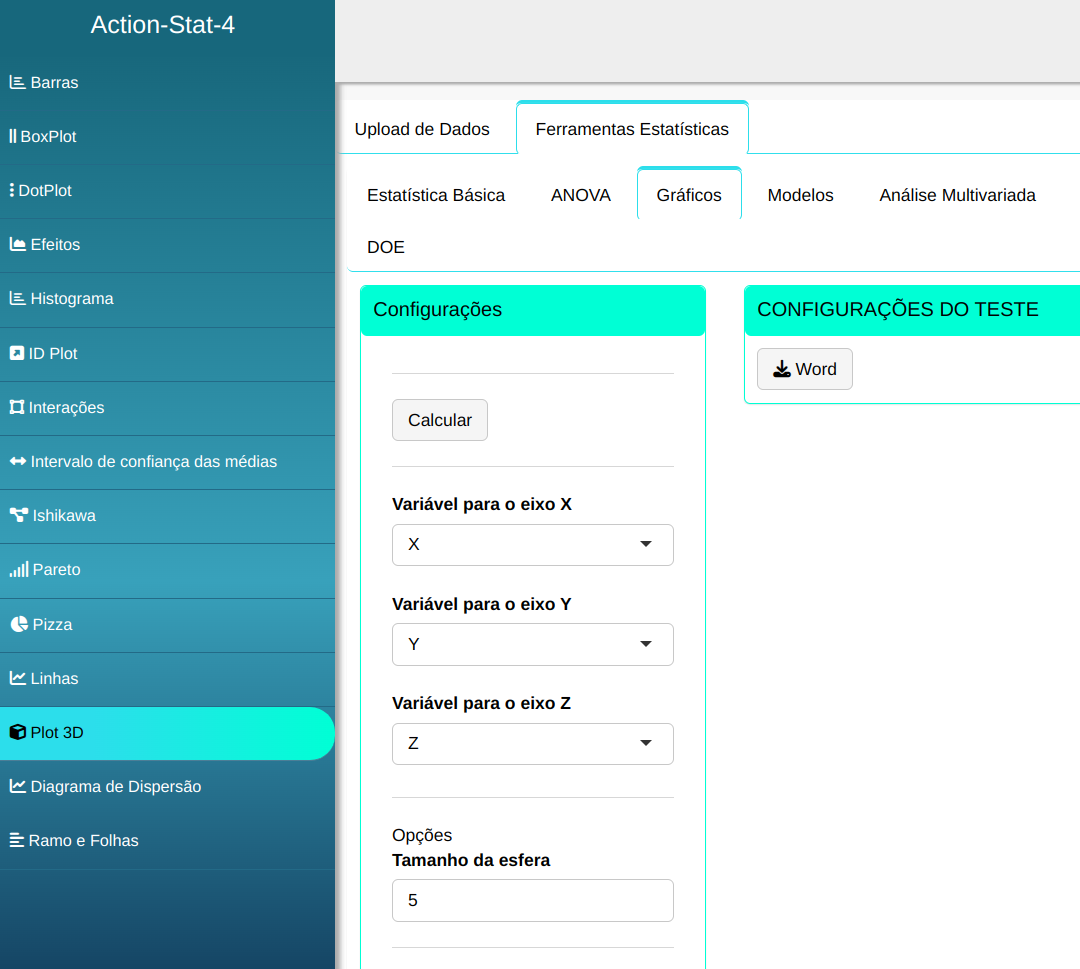Choose the Pizza pie chart icon
Screen dimensions: 1080x969
[x=18, y=624]
